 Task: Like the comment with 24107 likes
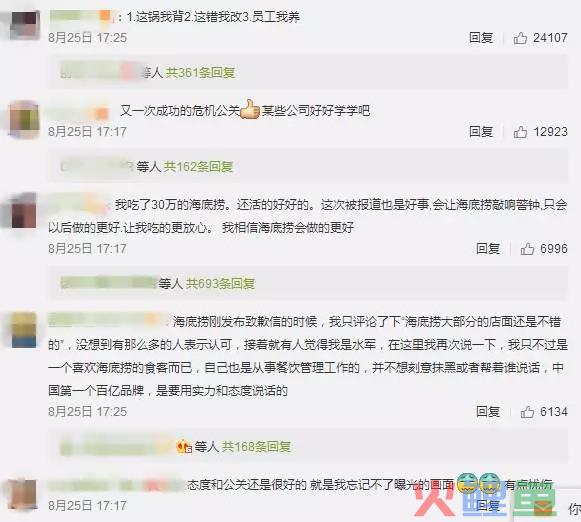coord(520,38)
